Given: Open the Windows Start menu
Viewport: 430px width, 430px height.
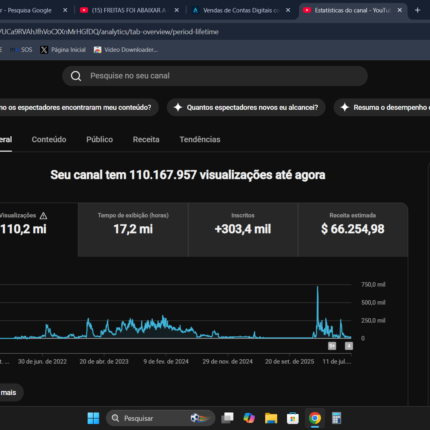Looking at the screenshot, I should pyautogui.click(x=93, y=418).
